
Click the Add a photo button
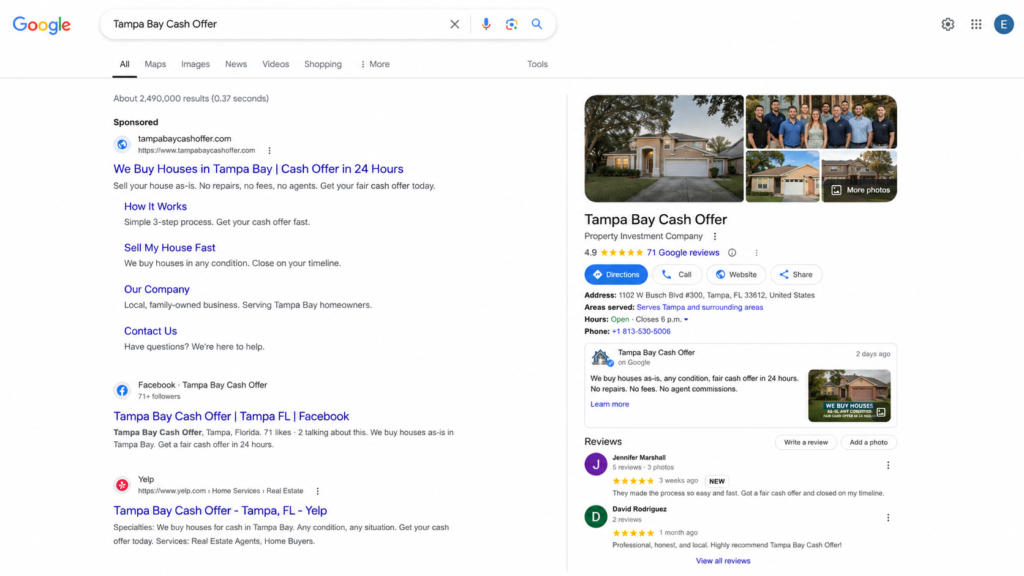[x=869, y=442]
